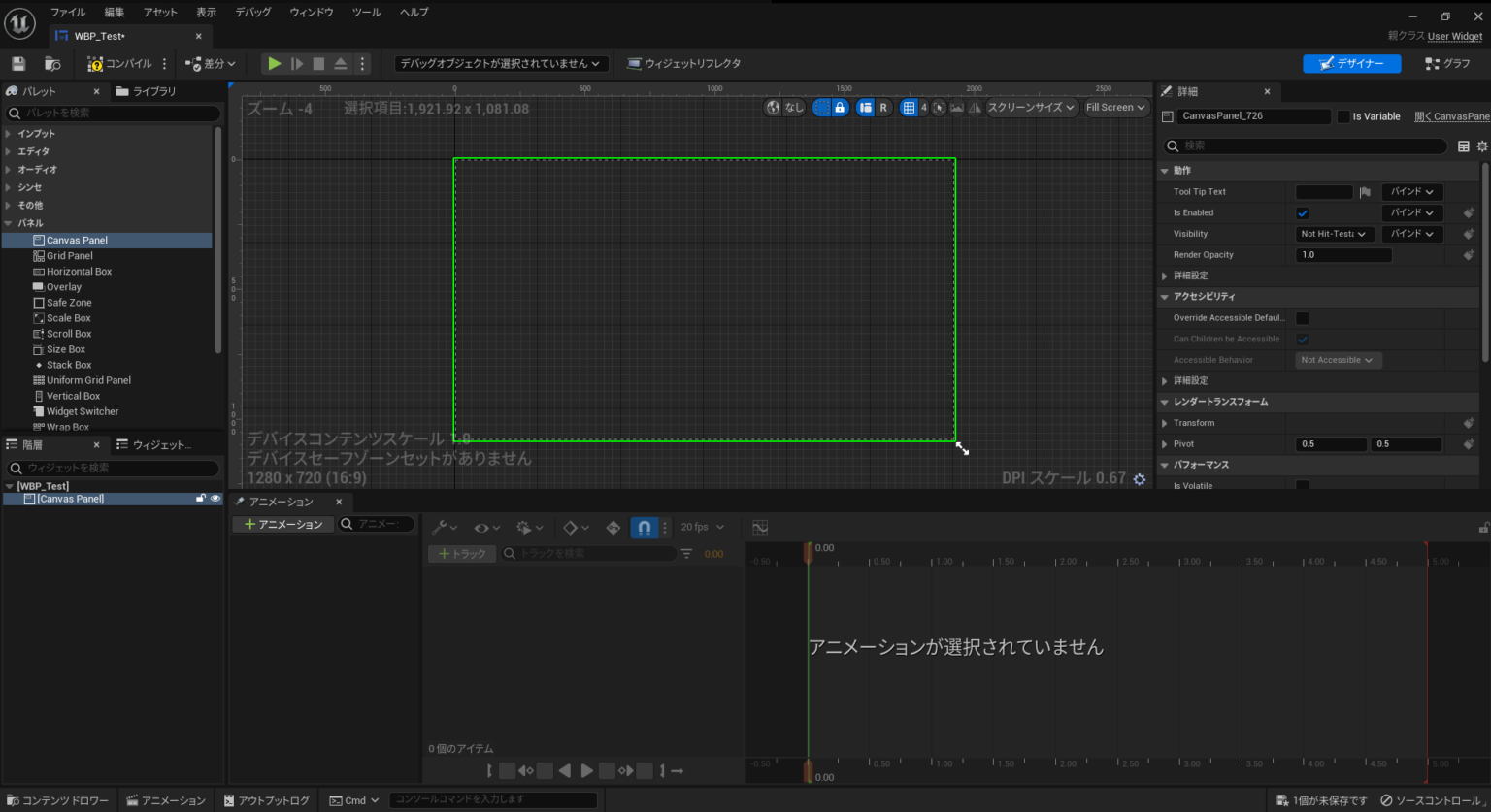Open the Fill Screen dropdown
Image resolution: width=1491 pixels, height=812 pixels.
[1115, 108]
